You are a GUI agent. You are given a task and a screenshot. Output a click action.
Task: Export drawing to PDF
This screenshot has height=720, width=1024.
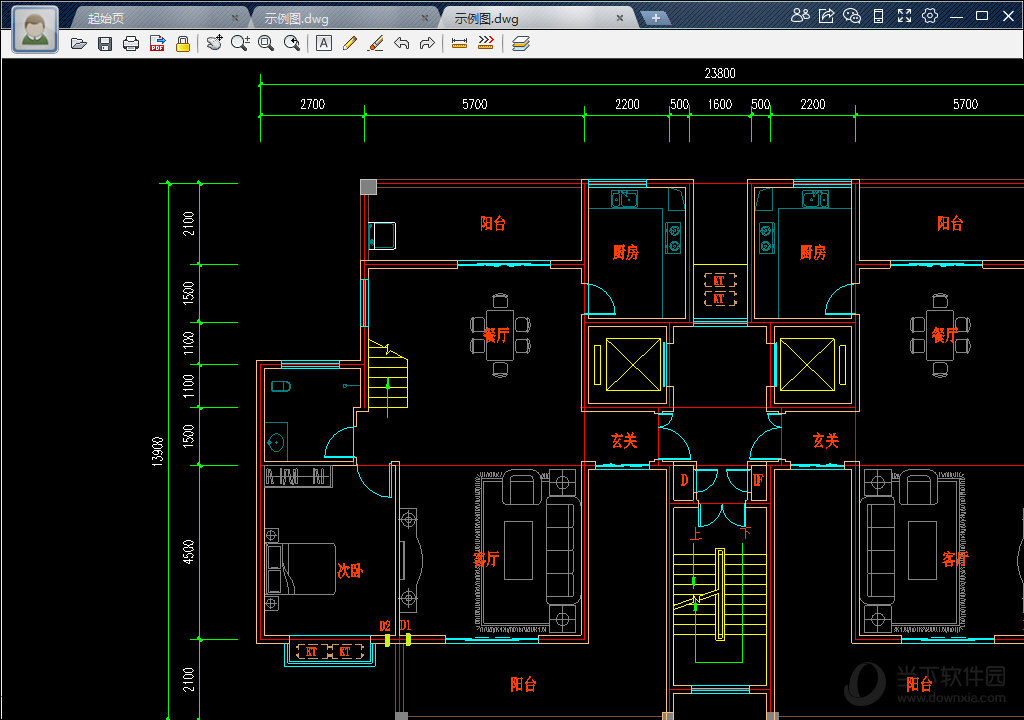tap(157, 44)
